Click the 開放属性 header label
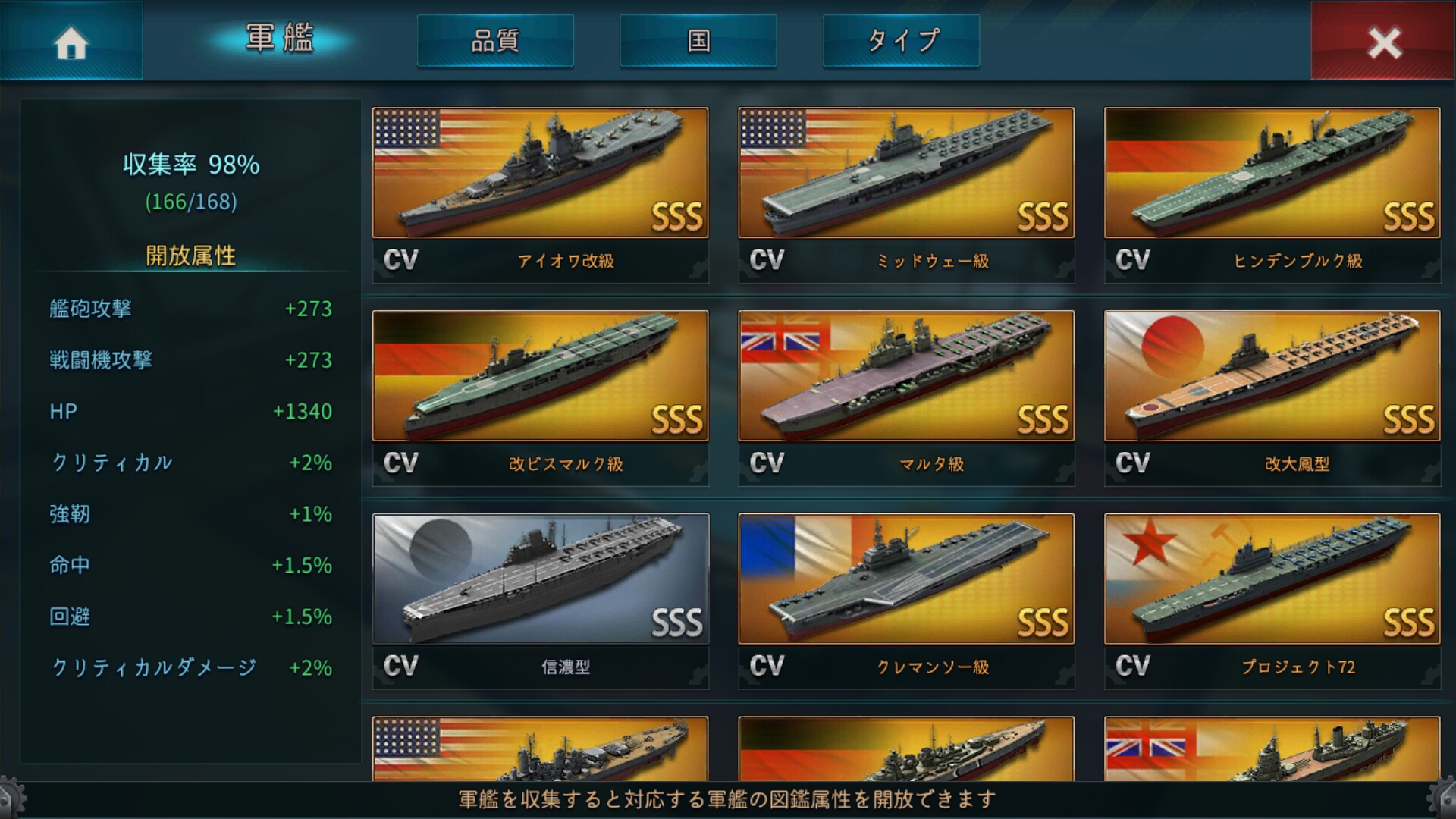Screen dimensions: 1456x819 190,256
